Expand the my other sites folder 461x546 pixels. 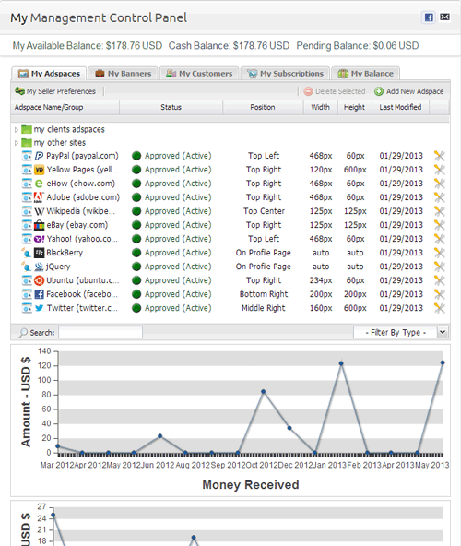[16, 143]
